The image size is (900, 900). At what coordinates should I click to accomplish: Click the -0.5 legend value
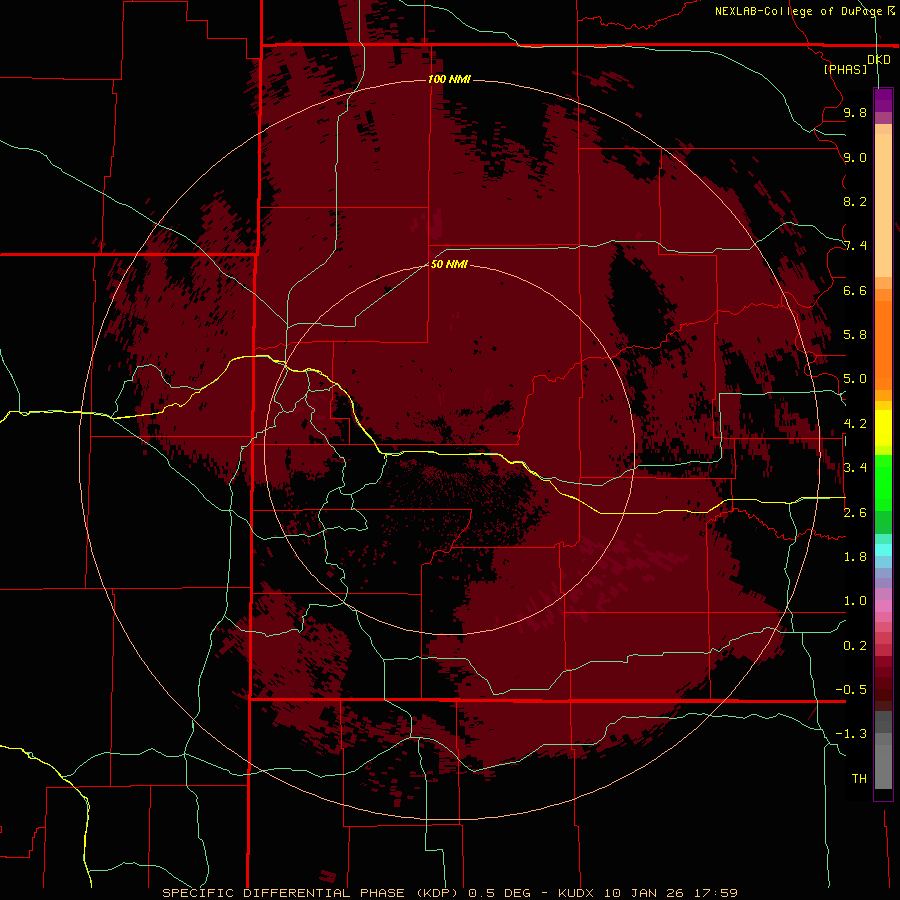[x=851, y=690]
